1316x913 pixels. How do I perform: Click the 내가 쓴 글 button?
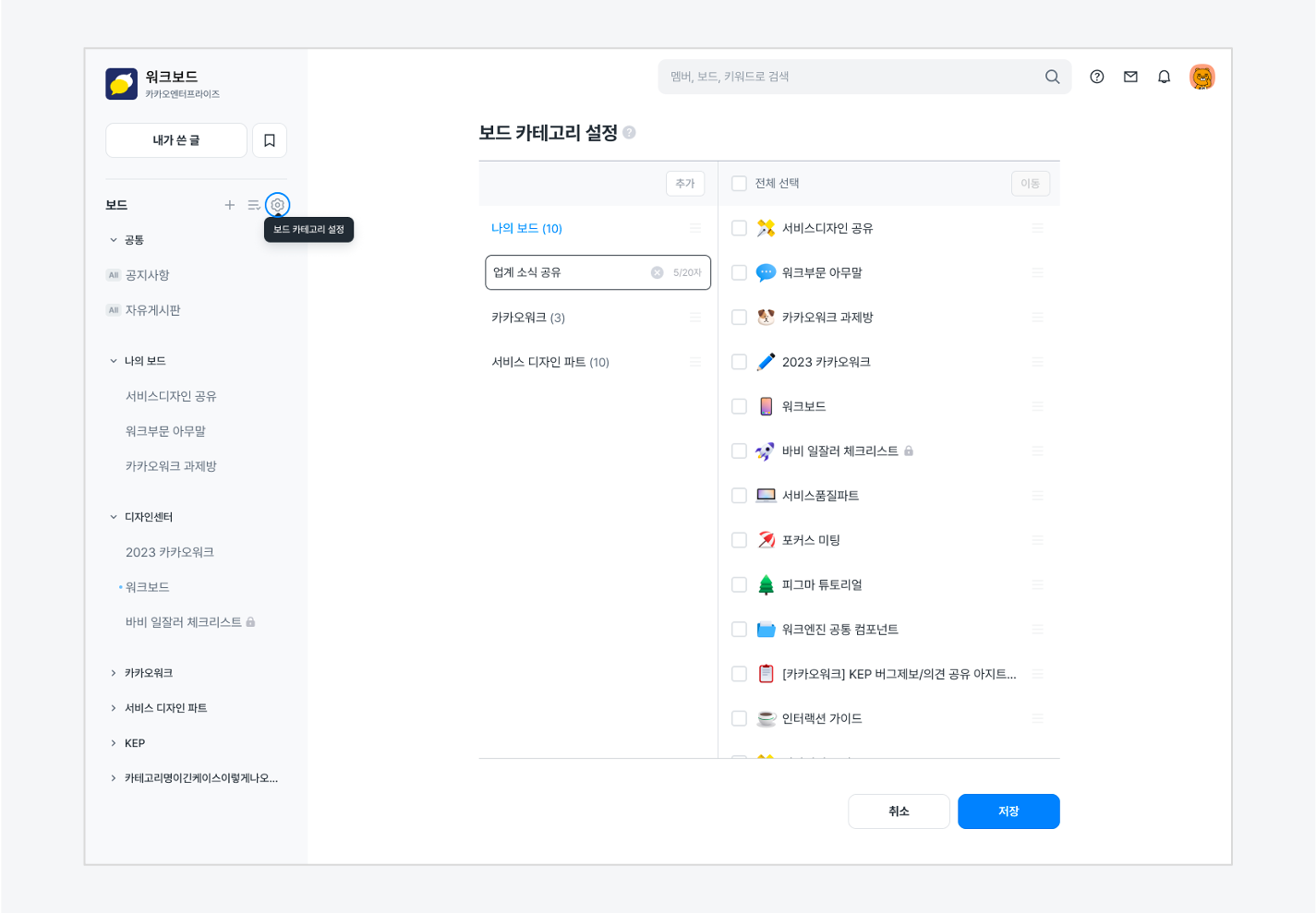[x=176, y=140]
